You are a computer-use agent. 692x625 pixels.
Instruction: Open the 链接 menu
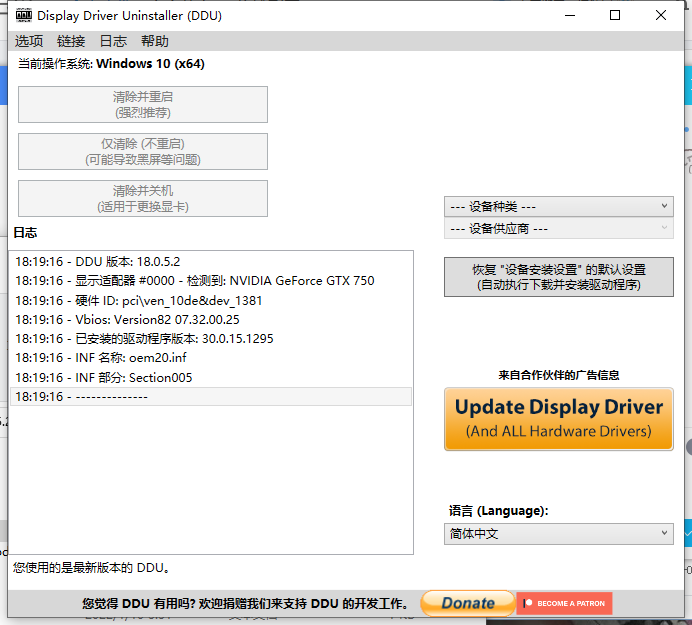71,41
